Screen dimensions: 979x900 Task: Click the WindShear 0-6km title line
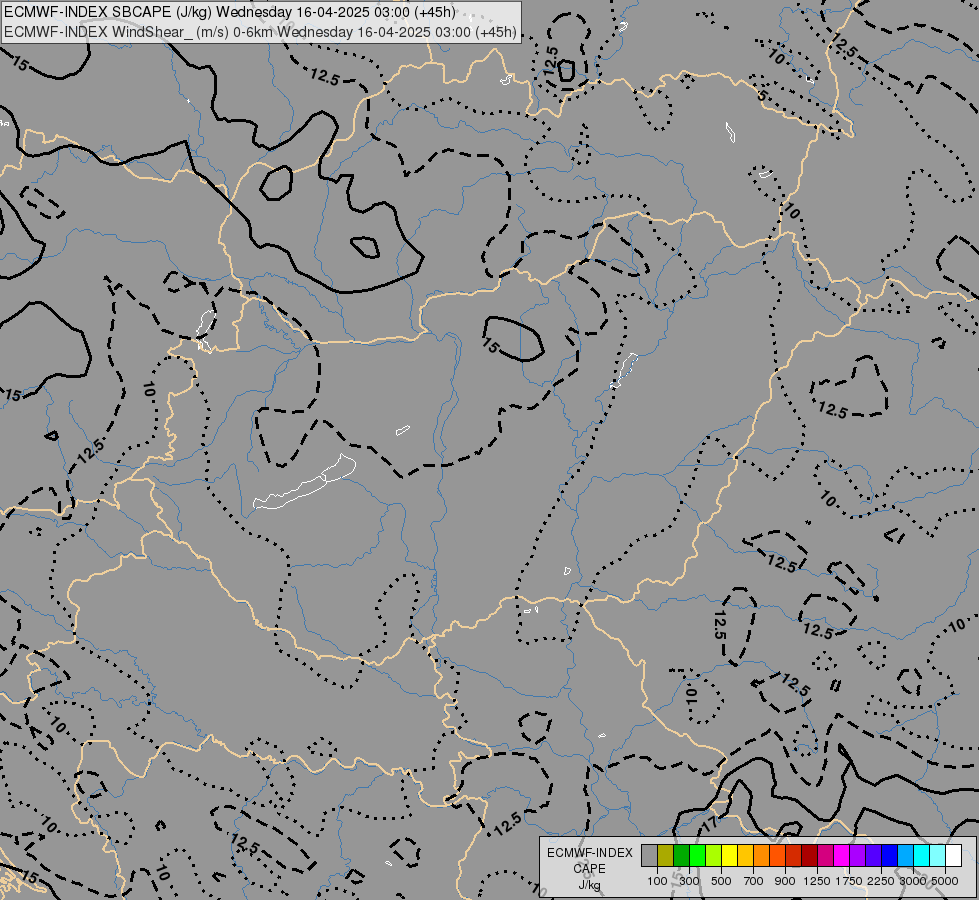[260, 32]
